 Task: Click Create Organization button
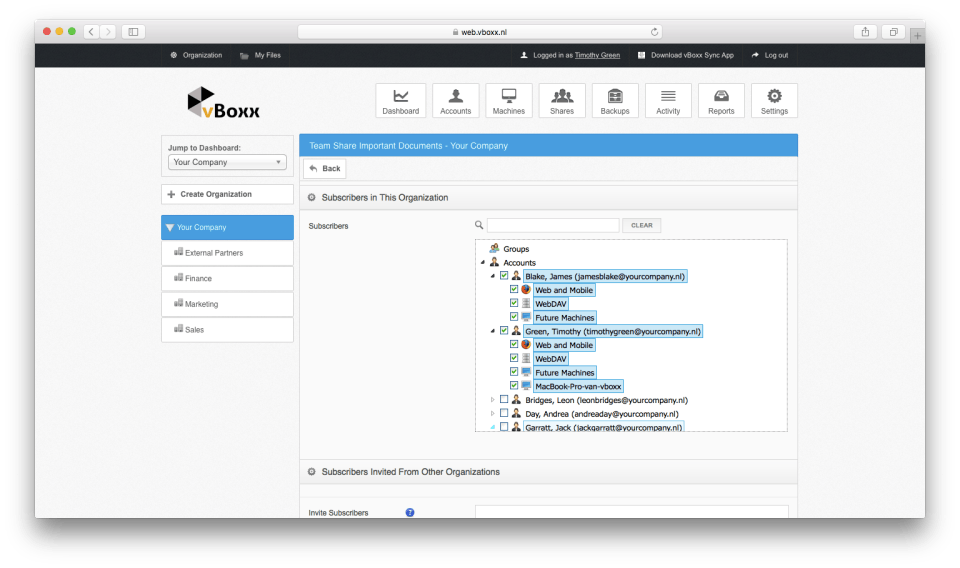pyautogui.click(x=227, y=194)
